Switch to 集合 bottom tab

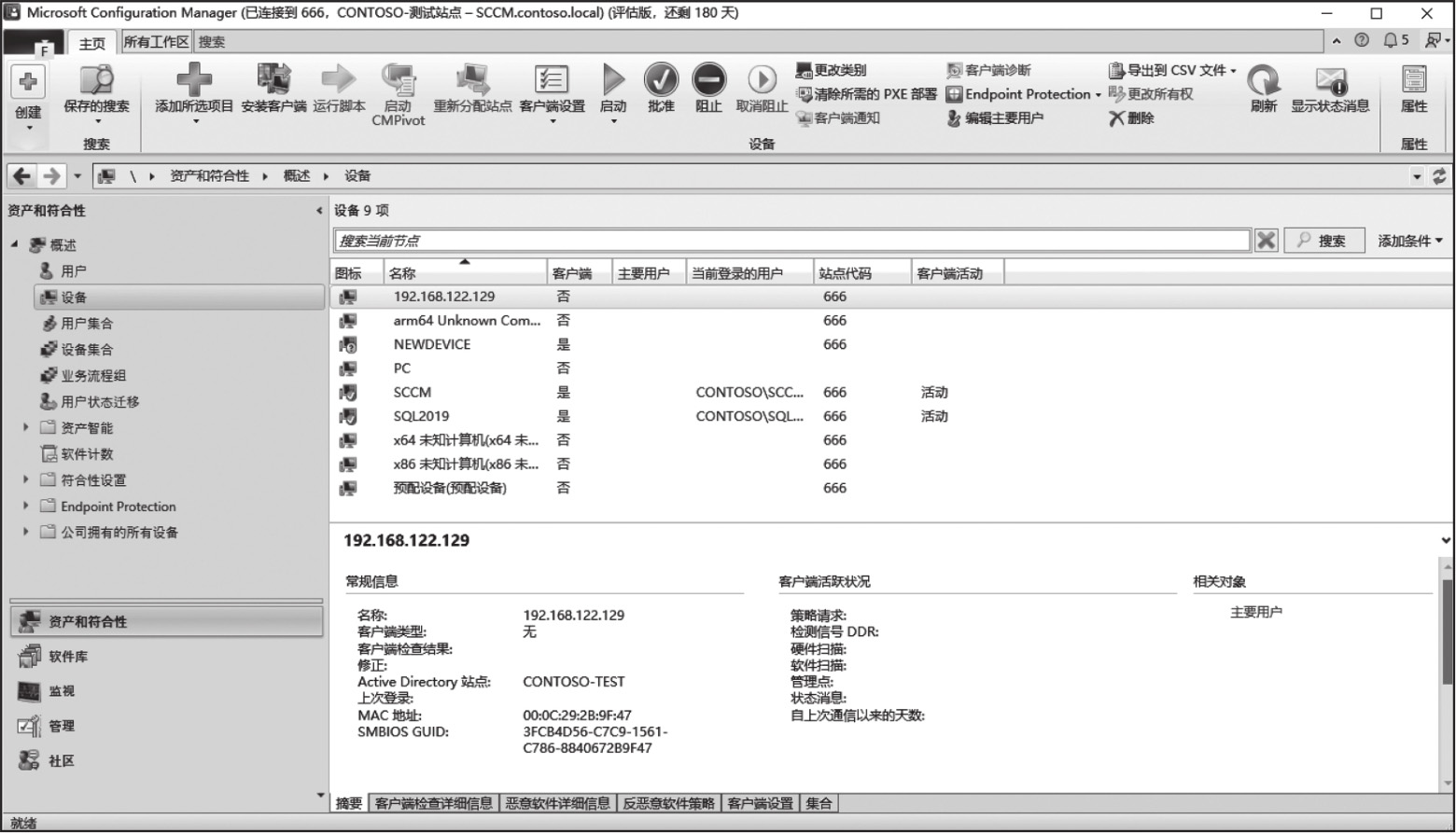pos(819,803)
